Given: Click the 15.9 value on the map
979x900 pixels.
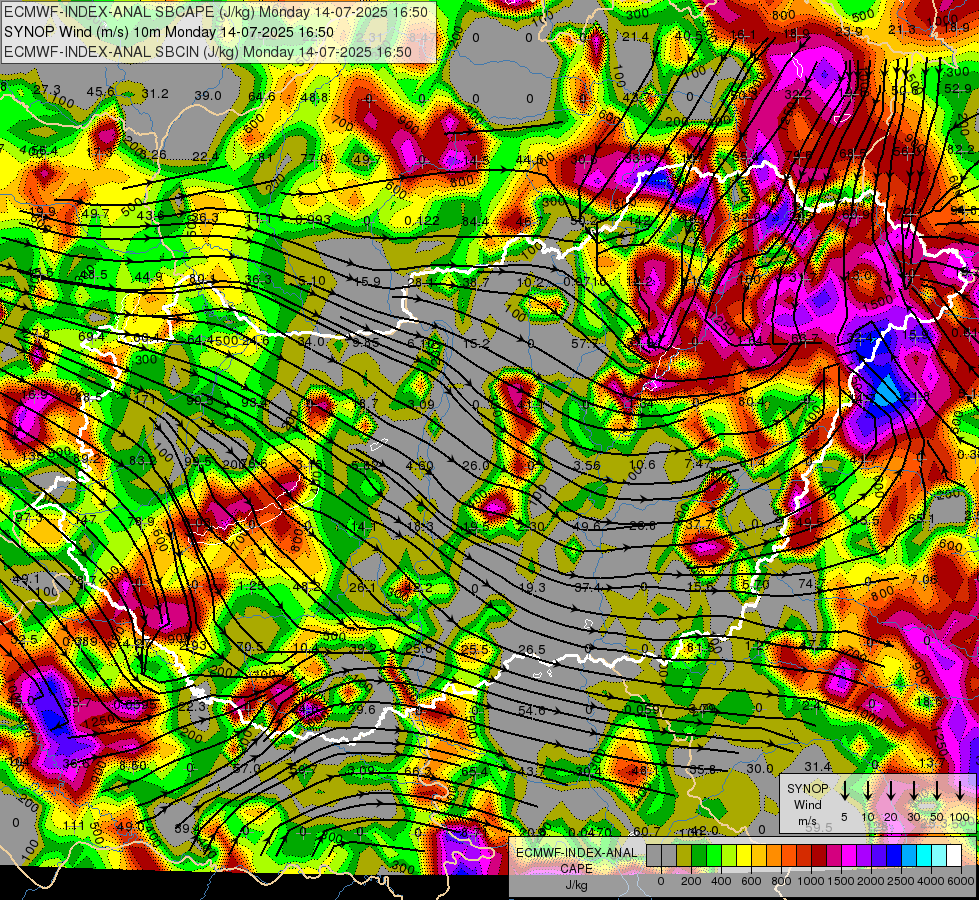Looking at the screenshot, I should click(367, 282).
